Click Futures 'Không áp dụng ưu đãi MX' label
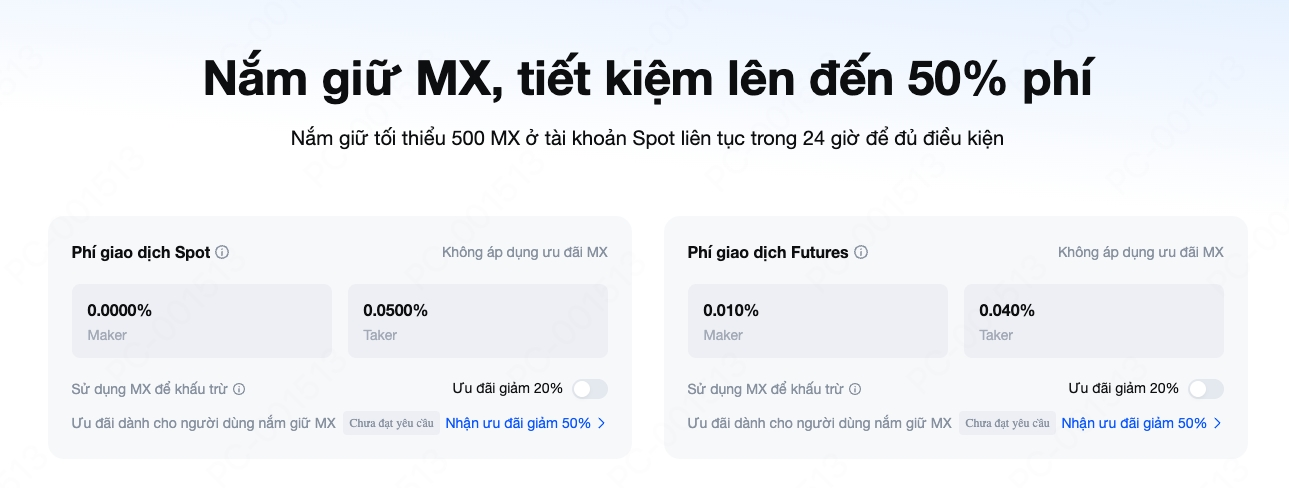 click(1140, 252)
